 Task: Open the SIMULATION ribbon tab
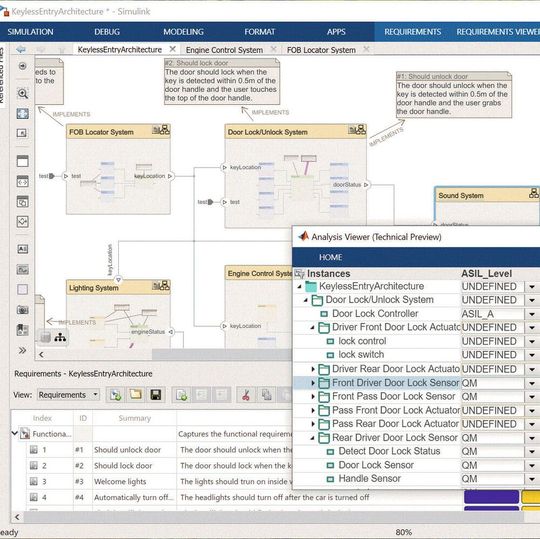(30, 32)
